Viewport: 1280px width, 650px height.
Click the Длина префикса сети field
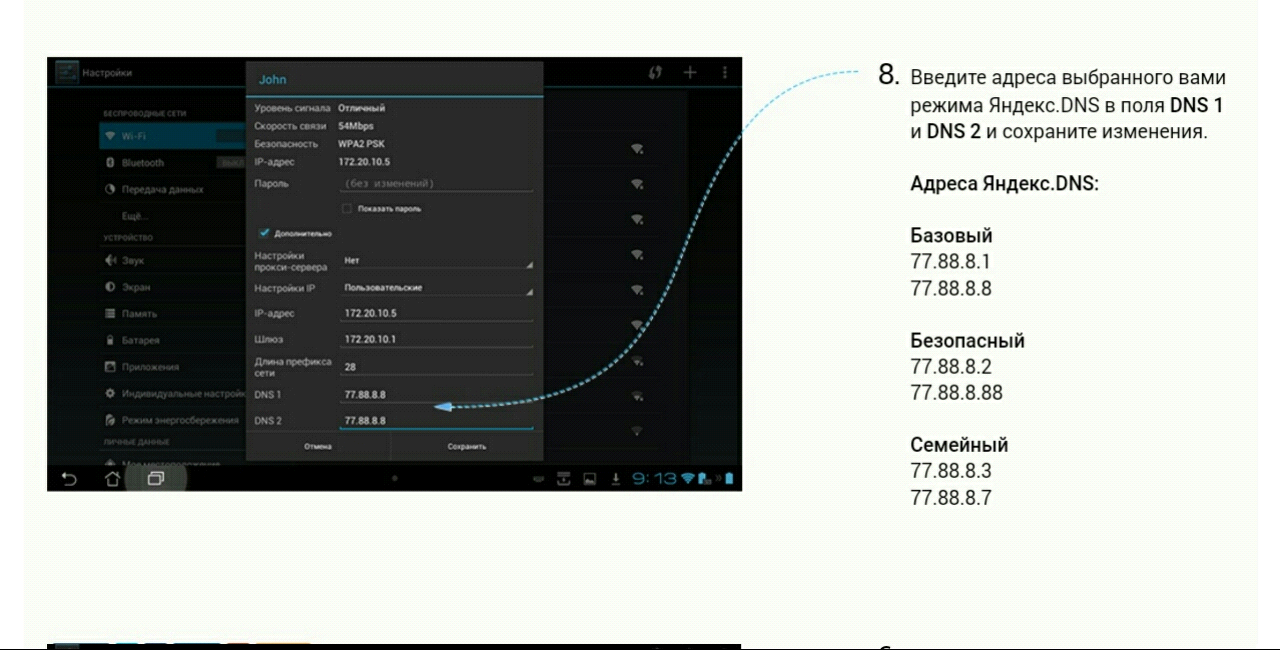[437, 367]
